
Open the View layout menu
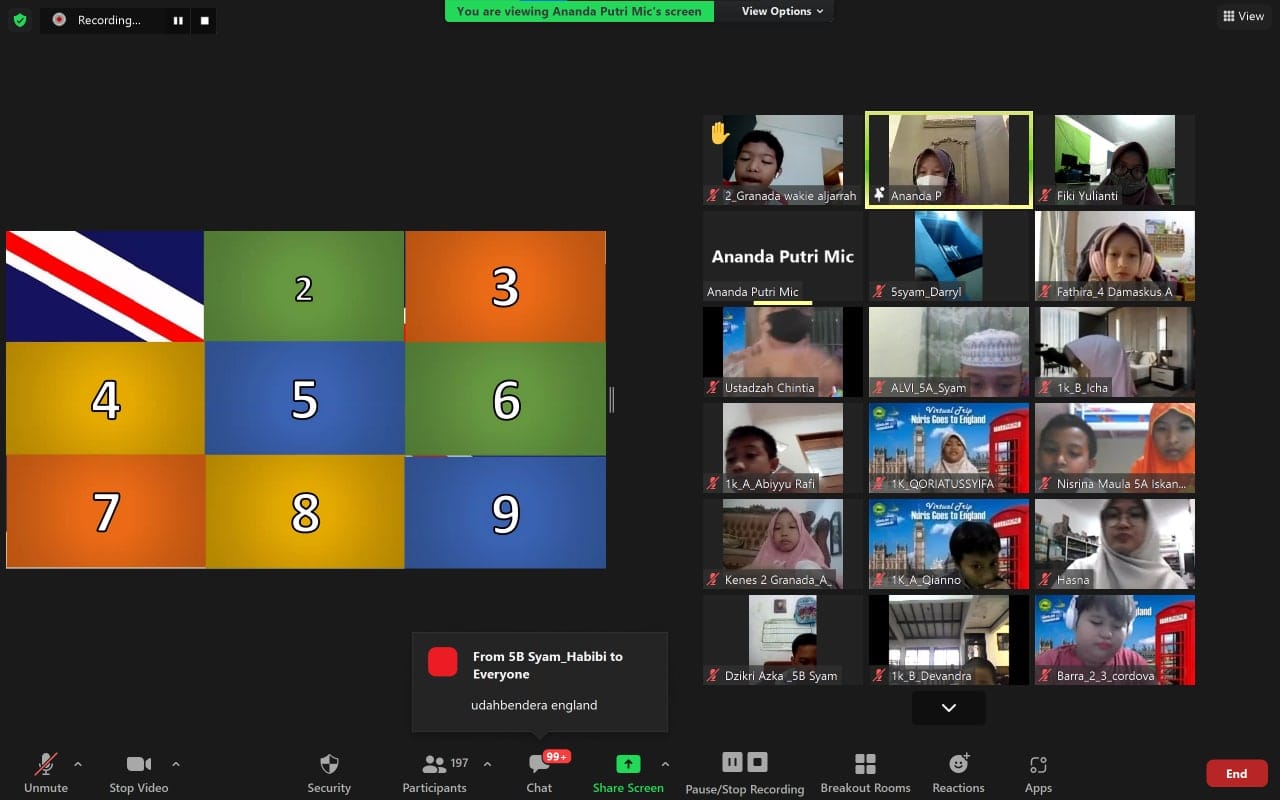coord(1243,16)
